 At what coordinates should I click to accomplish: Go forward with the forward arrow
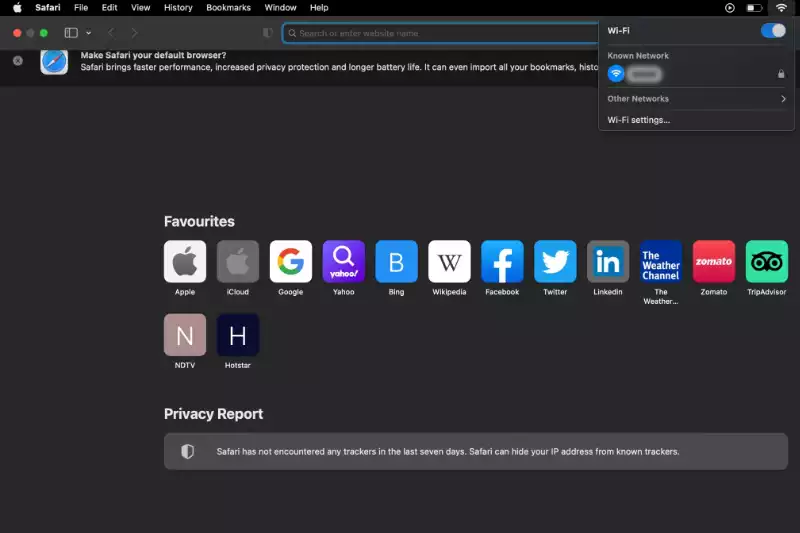click(134, 33)
